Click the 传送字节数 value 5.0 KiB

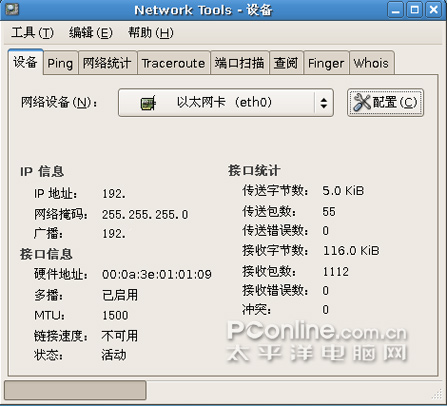coord(343,191)
